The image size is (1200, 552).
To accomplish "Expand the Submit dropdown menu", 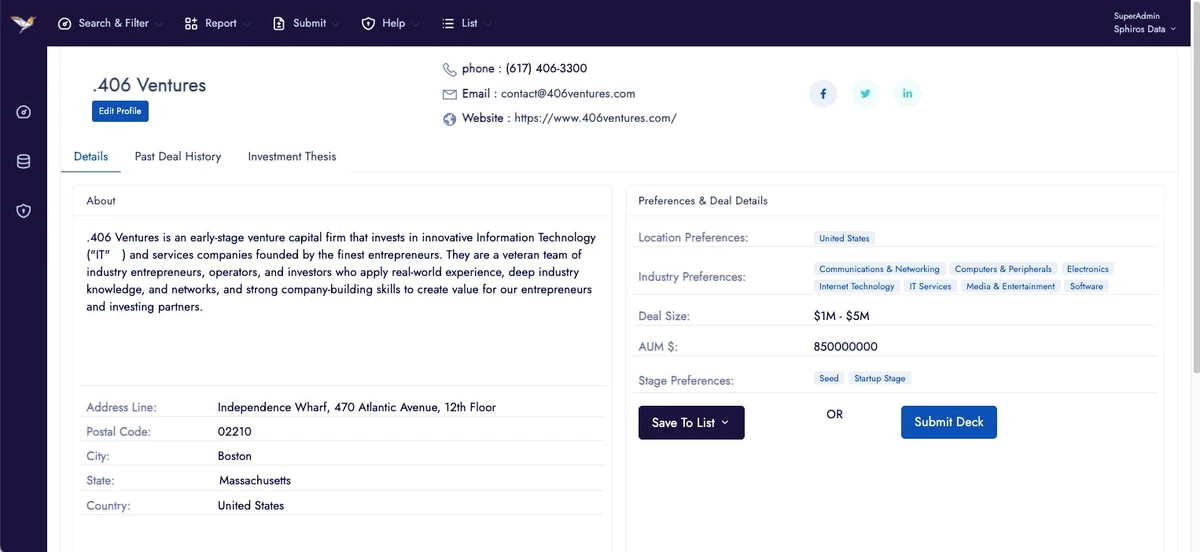I will pyautogui.click(x=307, y=24).
